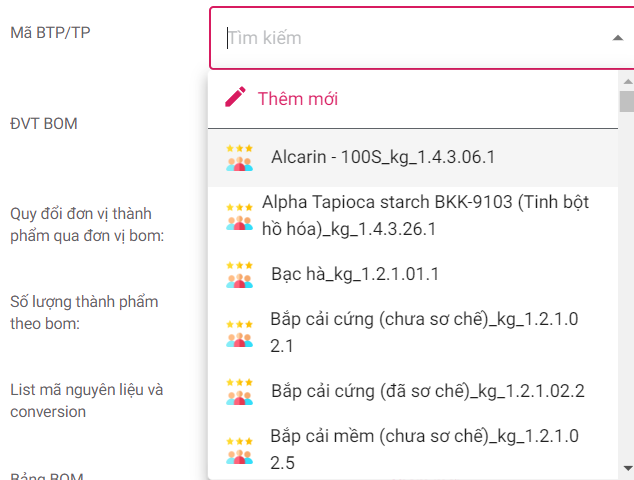634x480 pixels.
Task: Click icon beside Bắp cải mềm (chưa sơ chế)
Action: click(x=239, y=449)
